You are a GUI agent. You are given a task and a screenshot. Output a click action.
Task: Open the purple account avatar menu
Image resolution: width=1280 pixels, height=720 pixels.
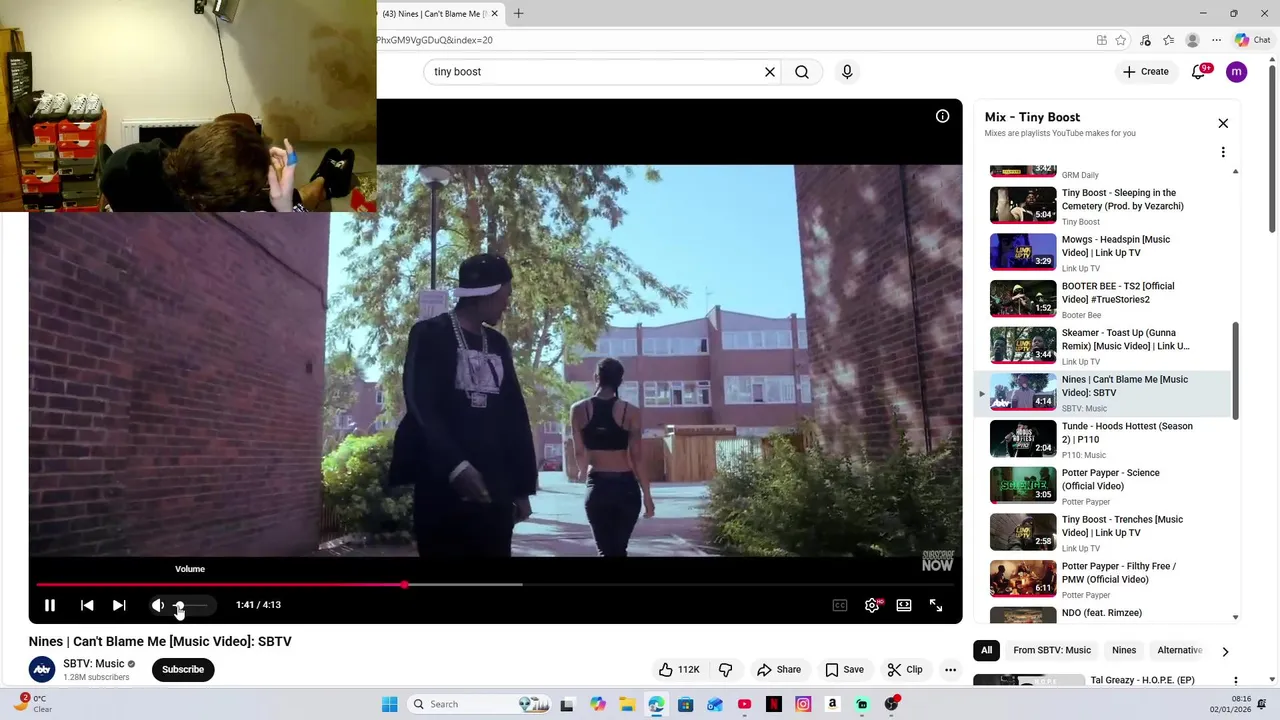tap(1237, 72)
